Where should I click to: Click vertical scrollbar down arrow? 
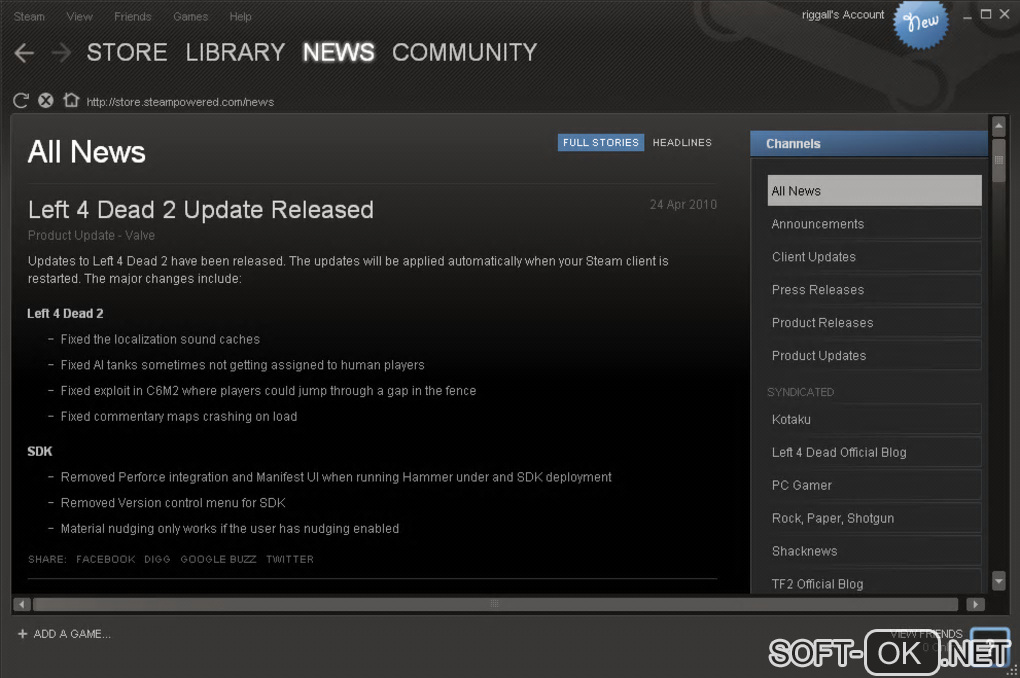tap(999, 580)
